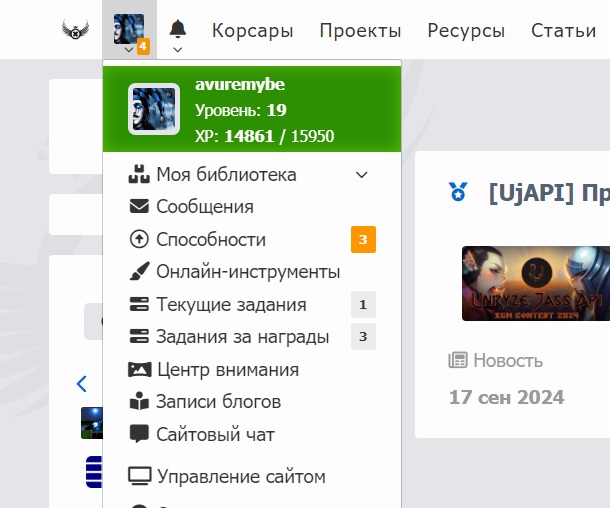This screenshot has height=508, width=610.
Task: Click the 3 counter beside Задания за награды
Action: [363, 336]
